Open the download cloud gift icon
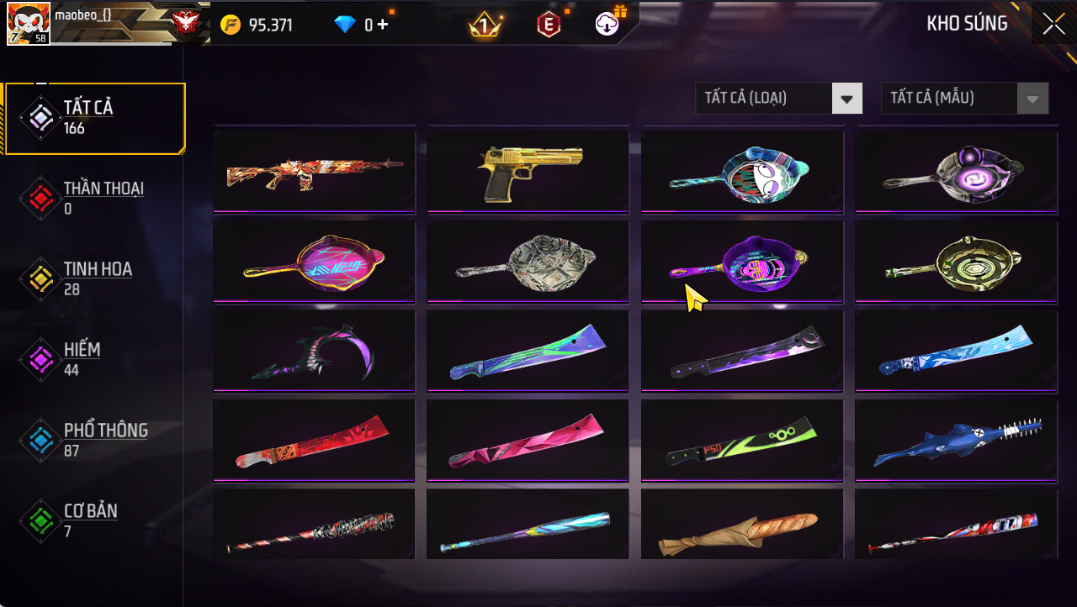This screenshot has width=1077, height=607. [606, 24]
